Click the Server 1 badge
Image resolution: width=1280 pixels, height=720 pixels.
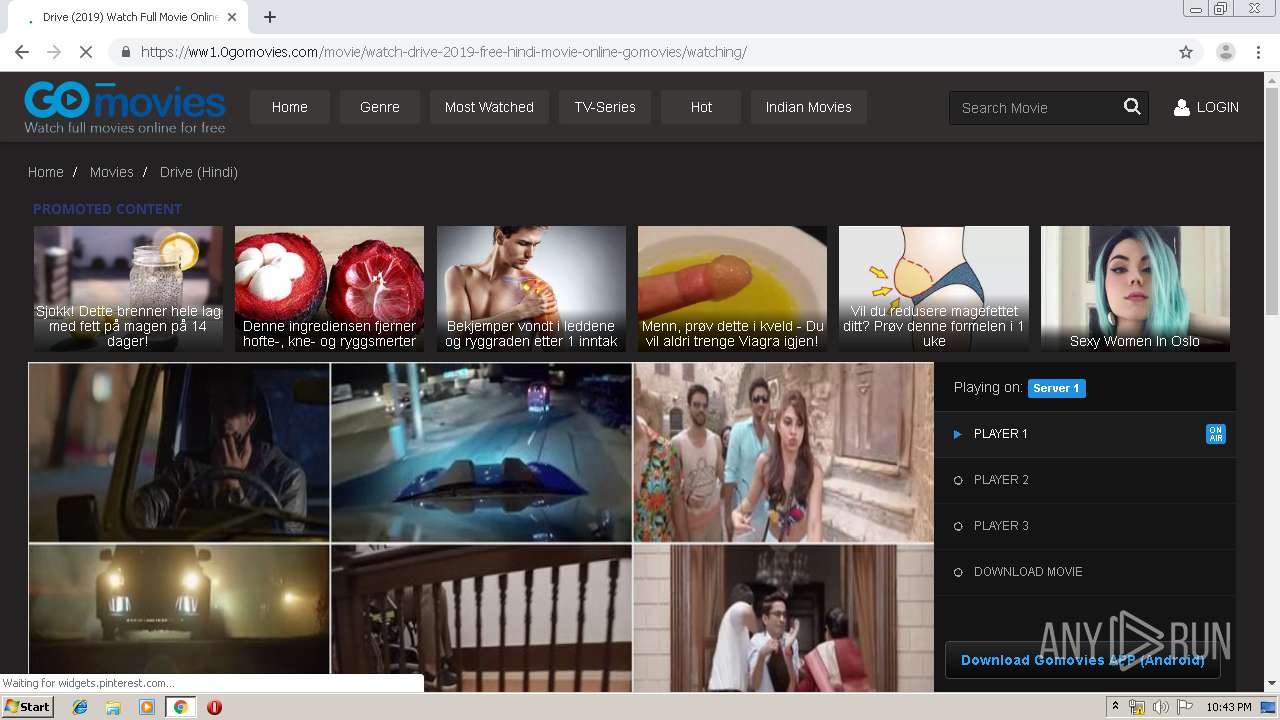click(x=1056, y=388)
